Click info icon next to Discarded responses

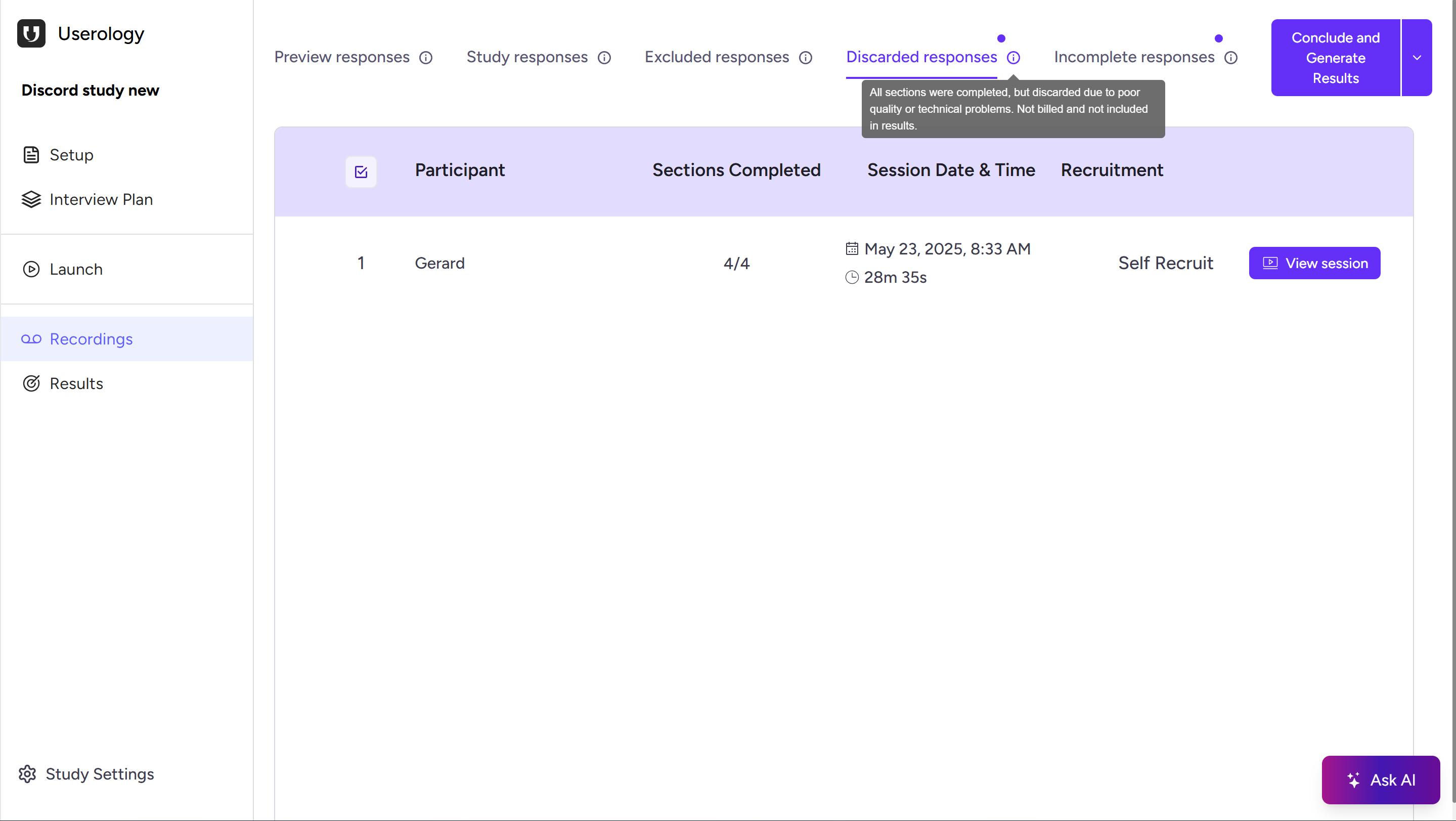(1013, 58)
